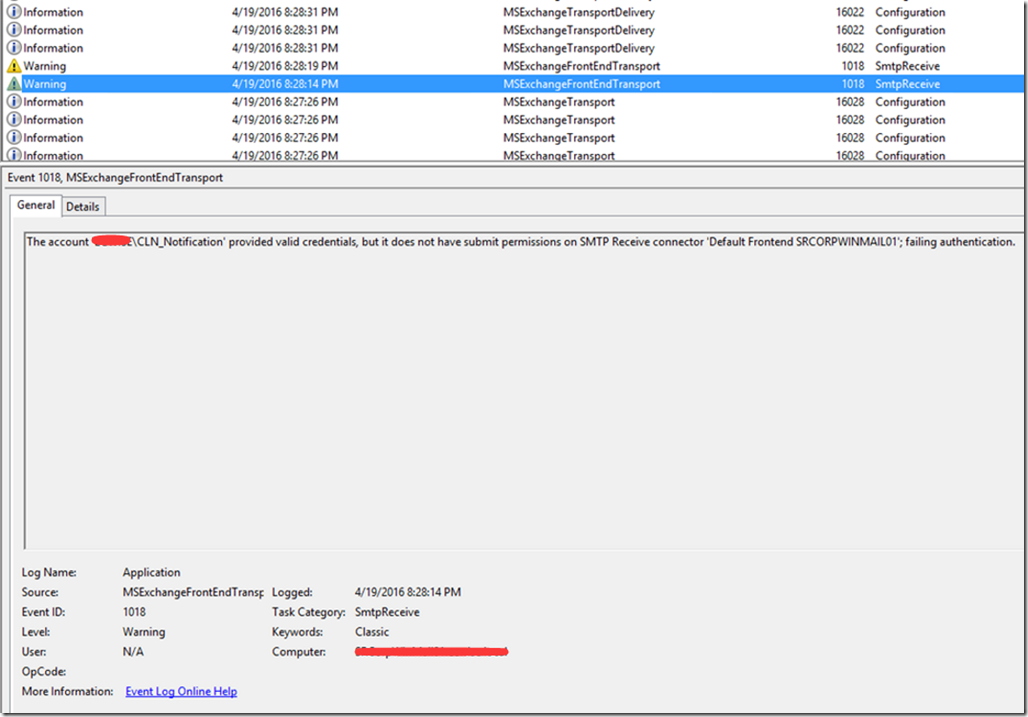
Task: Switch to the Details tab
Action: [x=83, y=206]
